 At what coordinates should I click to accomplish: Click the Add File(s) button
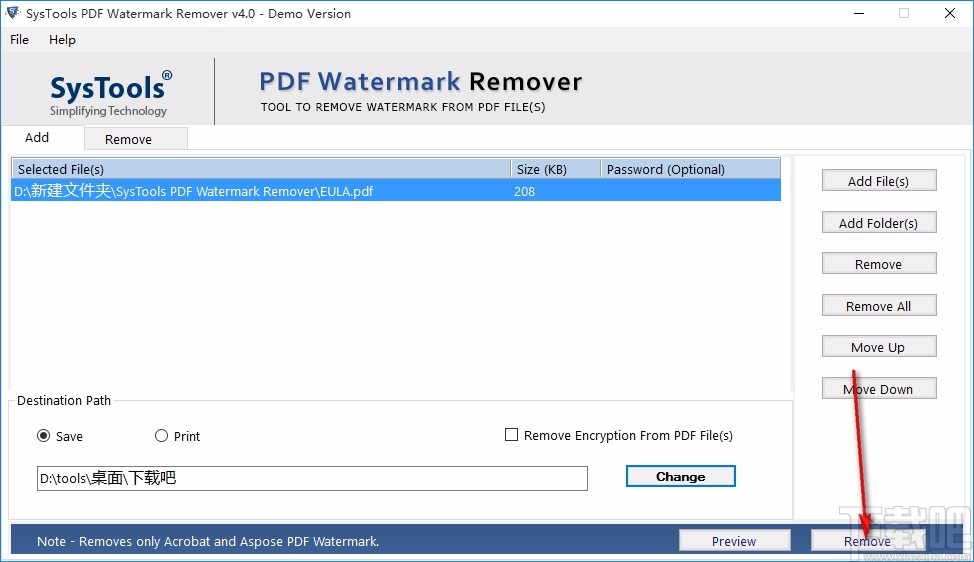click(x=878, y=181)
